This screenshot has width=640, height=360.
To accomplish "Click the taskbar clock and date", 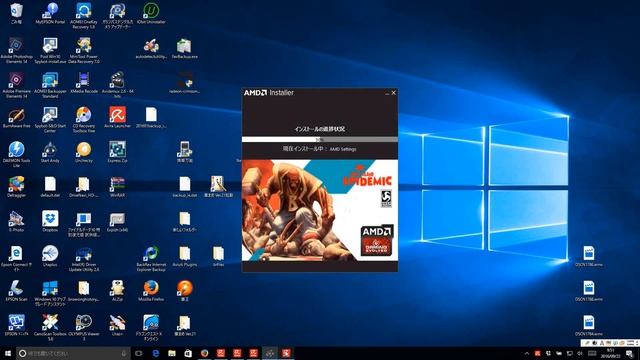I will (x=611, y=353).
